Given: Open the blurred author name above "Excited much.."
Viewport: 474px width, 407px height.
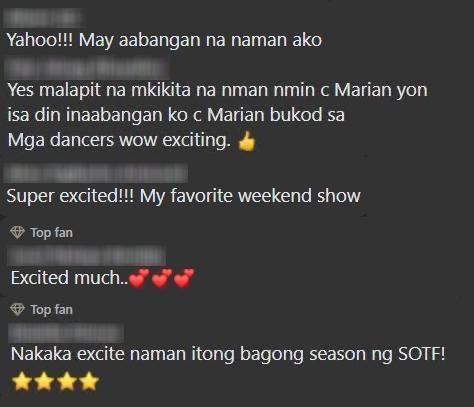Looking at the screenshot, I should click(87, 256).
